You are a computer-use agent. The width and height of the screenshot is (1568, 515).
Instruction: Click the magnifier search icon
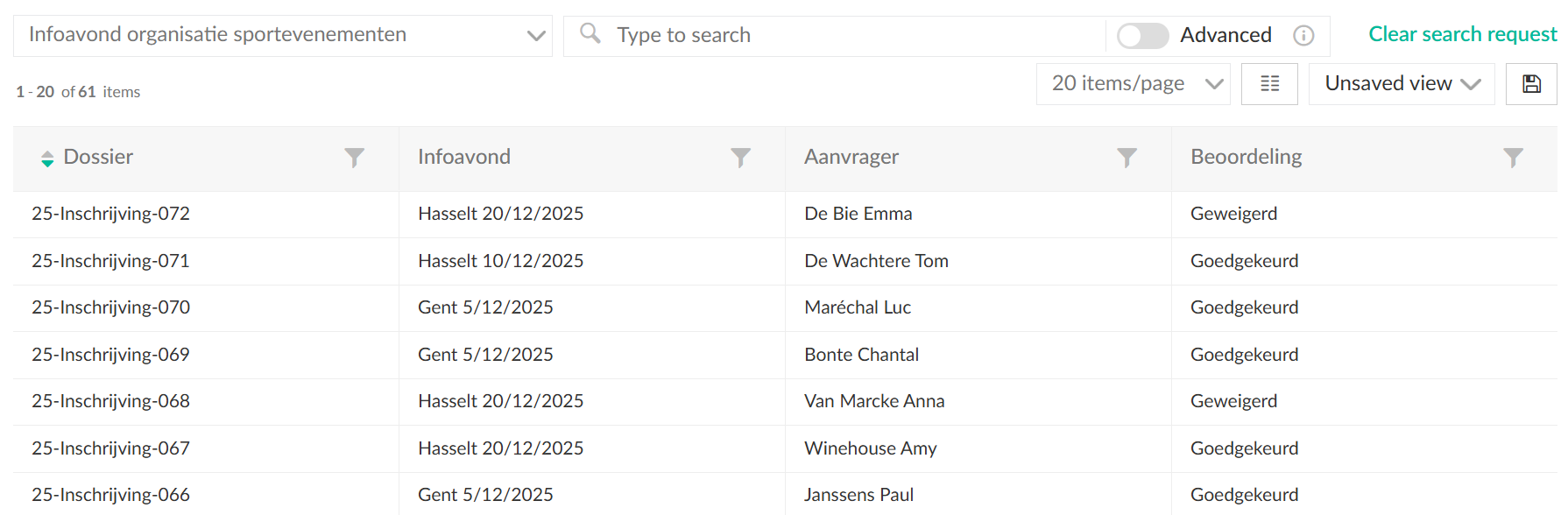(x=590, y=34)
